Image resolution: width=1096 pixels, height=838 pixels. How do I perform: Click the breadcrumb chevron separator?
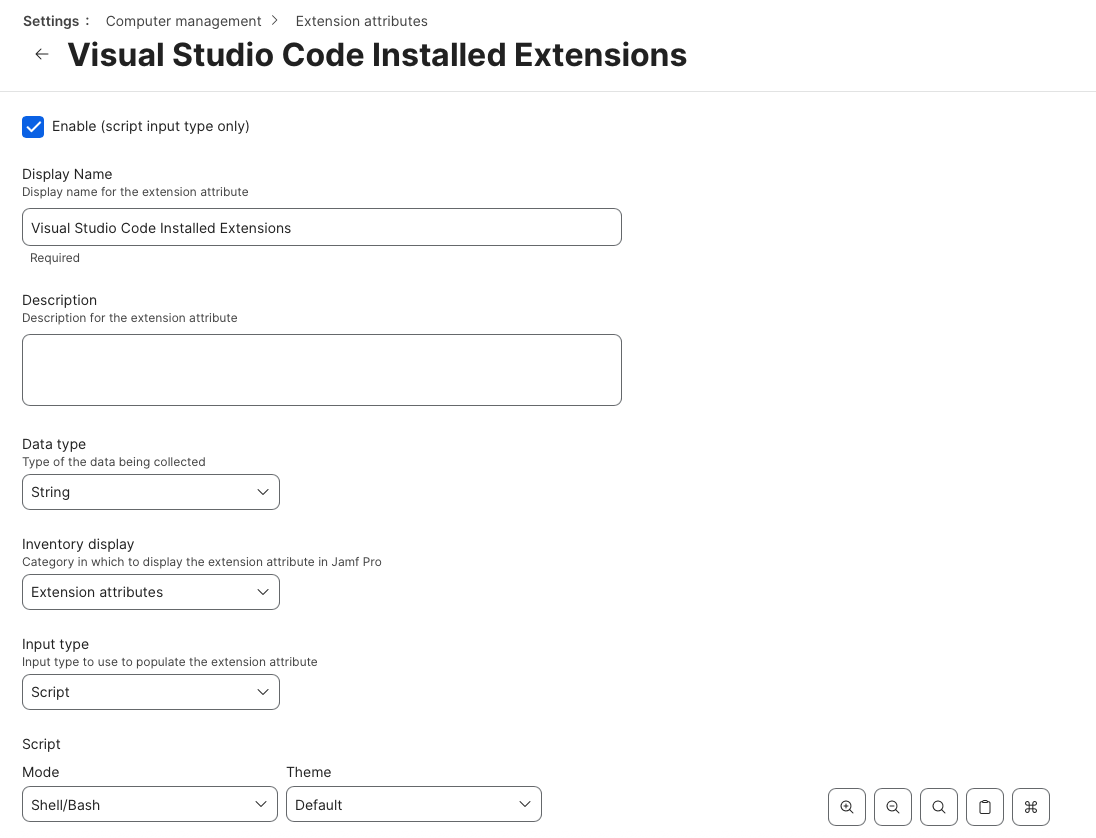coord(275,21)
